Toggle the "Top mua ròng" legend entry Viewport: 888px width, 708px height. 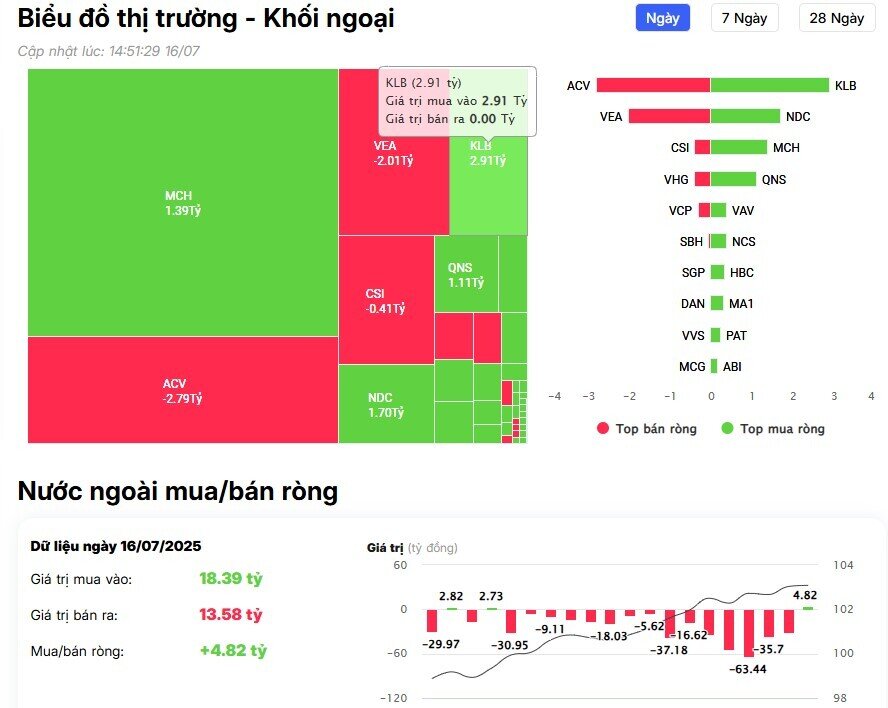(770, 429)
